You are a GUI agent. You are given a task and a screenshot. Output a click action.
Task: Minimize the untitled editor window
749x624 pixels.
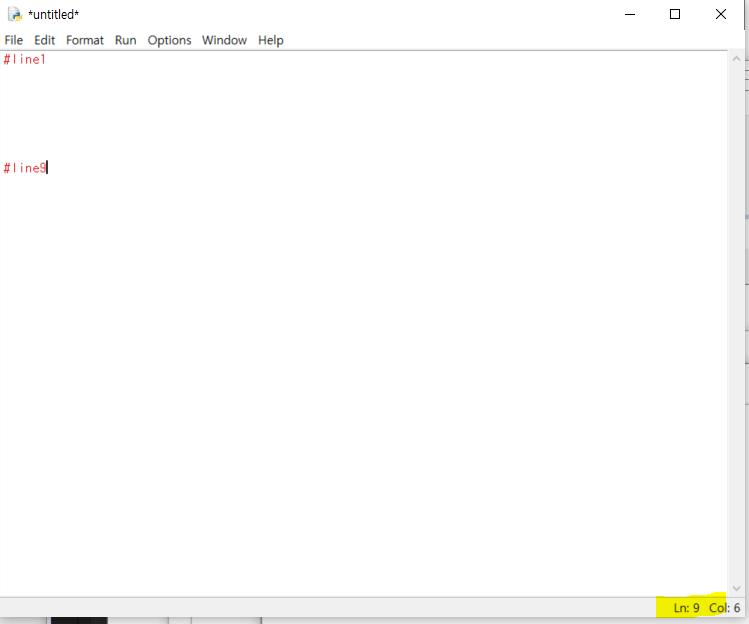coord(629,14)
